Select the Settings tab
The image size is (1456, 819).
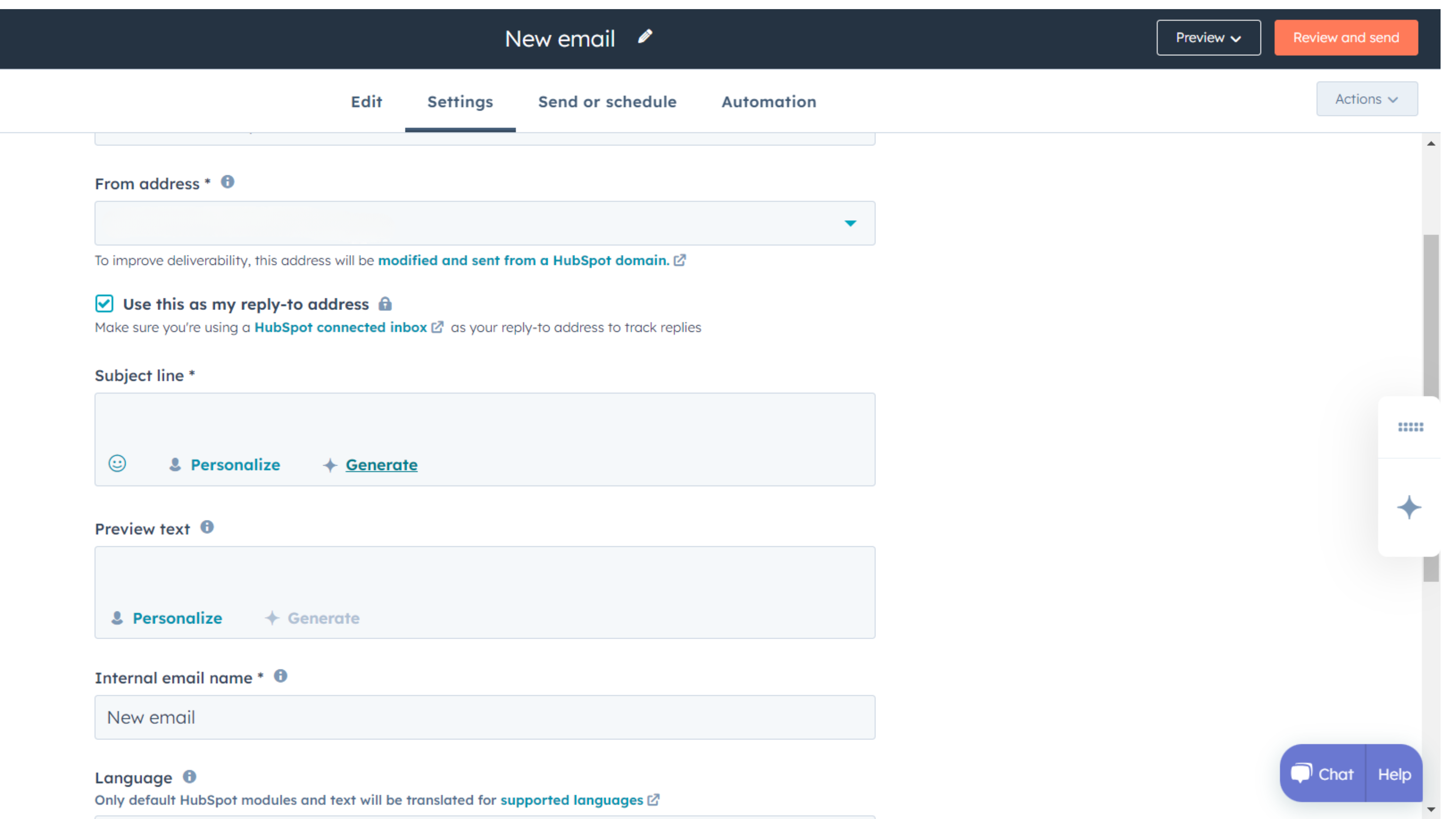pos(460,102)
